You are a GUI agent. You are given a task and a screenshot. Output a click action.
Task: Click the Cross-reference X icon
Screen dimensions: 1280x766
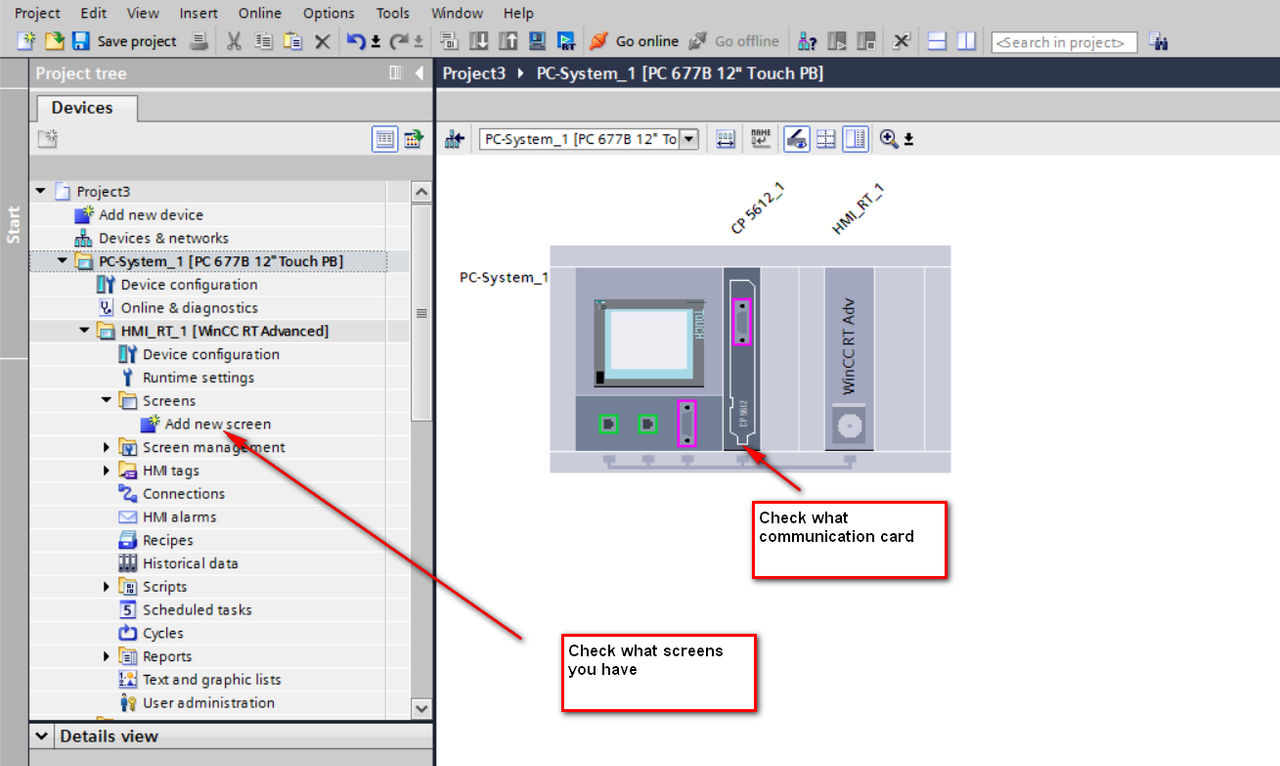tap(901, 41)
